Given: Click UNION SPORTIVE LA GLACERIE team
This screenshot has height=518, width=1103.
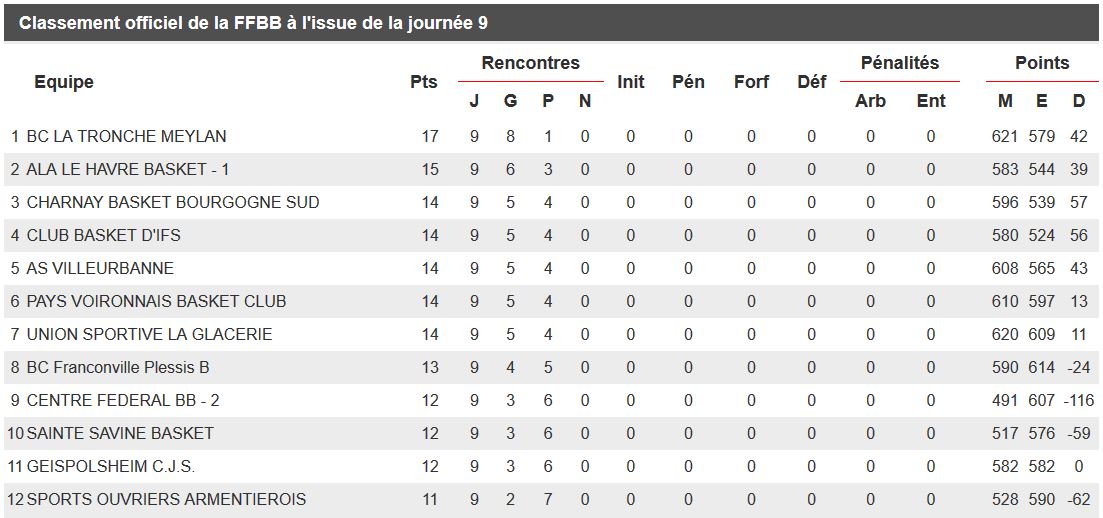Looking at the screenshot, I should coord(149,334).
